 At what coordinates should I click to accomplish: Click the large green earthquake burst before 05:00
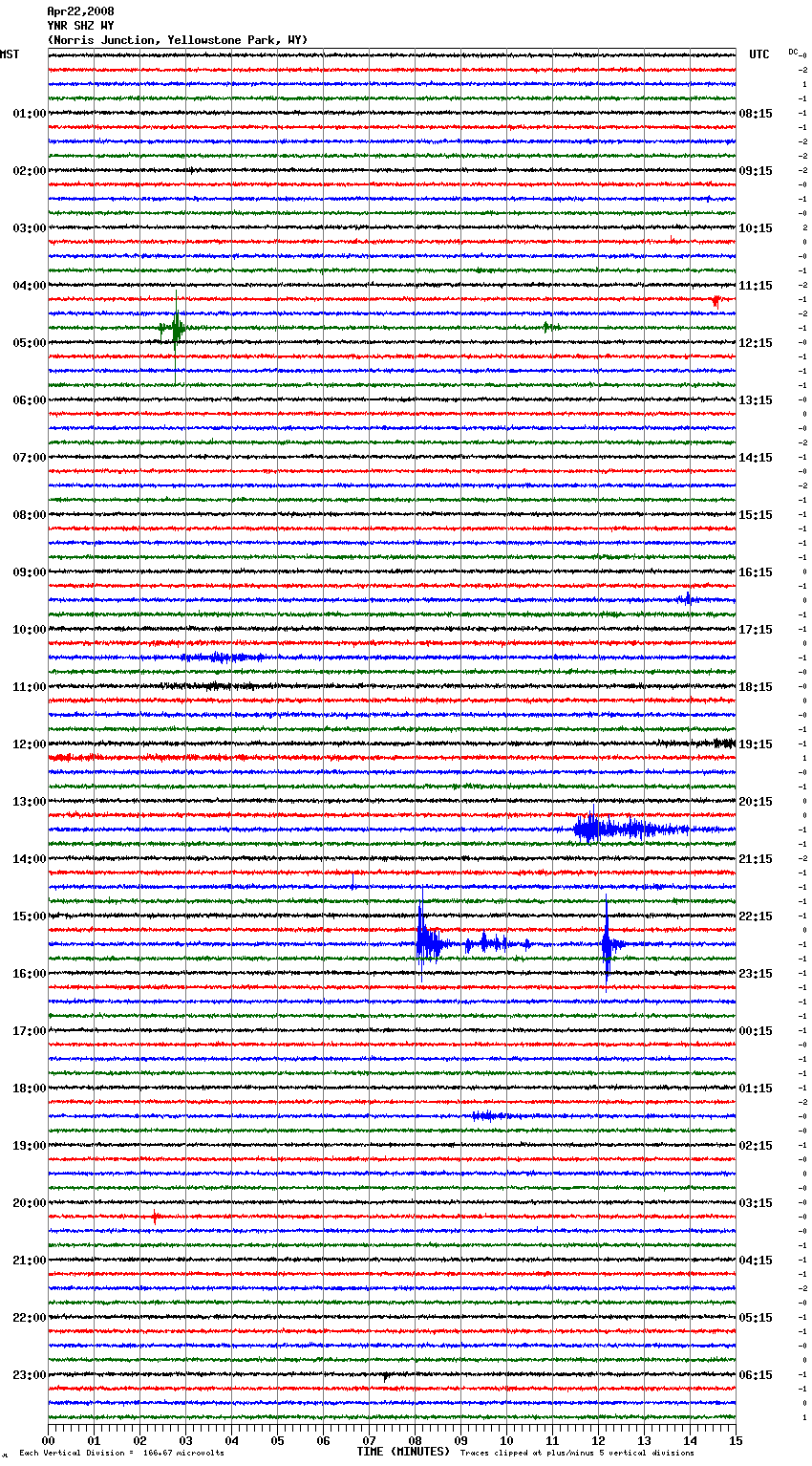175,329
